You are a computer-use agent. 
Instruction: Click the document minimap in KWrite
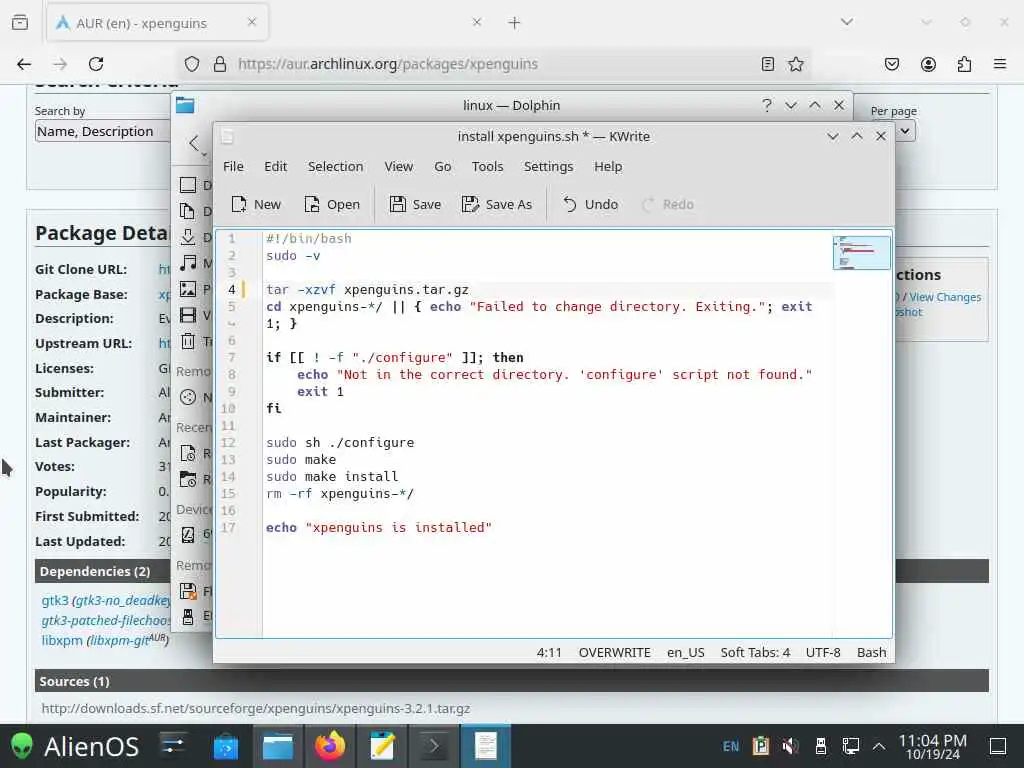coord(861,253)
